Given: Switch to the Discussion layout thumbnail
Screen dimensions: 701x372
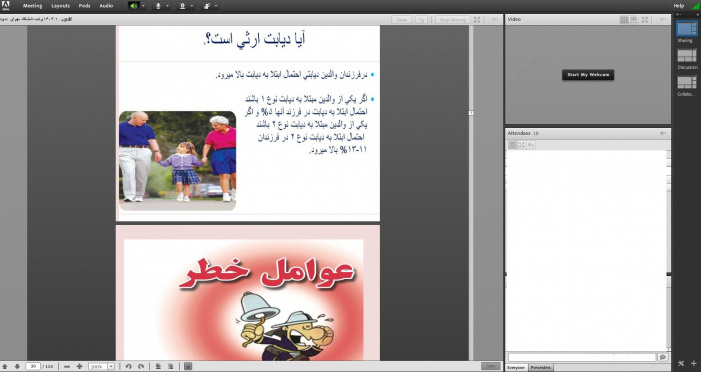Looking at the screenshot, I should [687, 56].
